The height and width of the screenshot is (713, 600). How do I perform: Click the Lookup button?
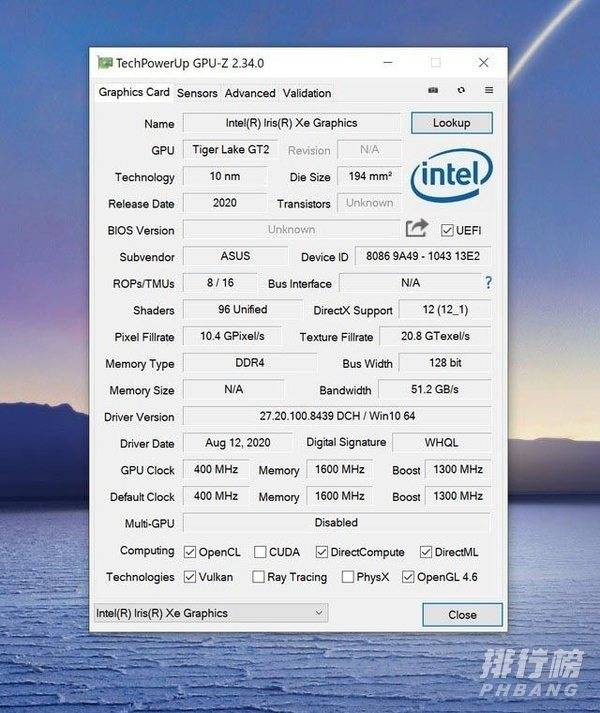(x=452, y=123)
